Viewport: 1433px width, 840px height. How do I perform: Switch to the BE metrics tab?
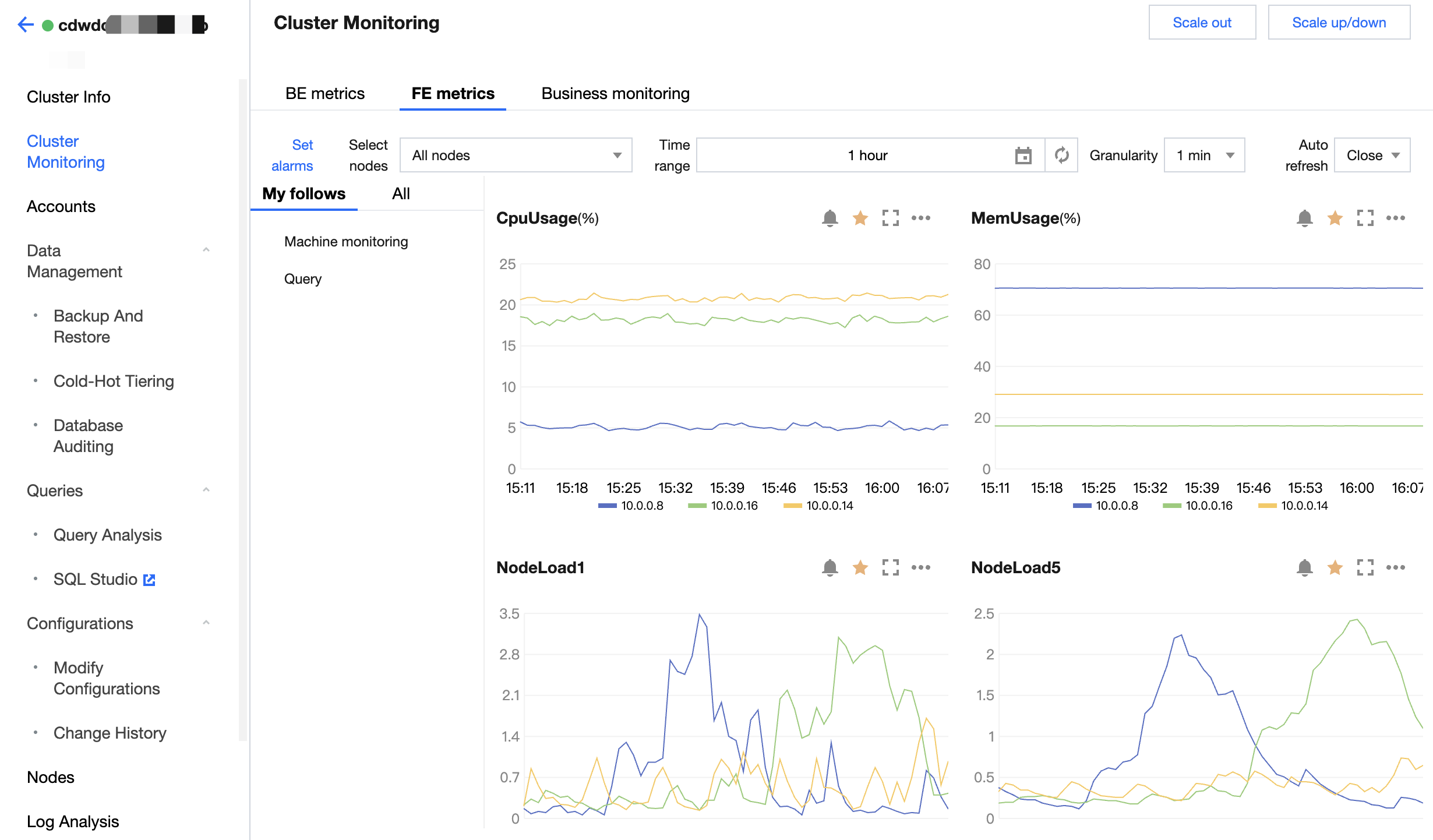coord(324,94)
